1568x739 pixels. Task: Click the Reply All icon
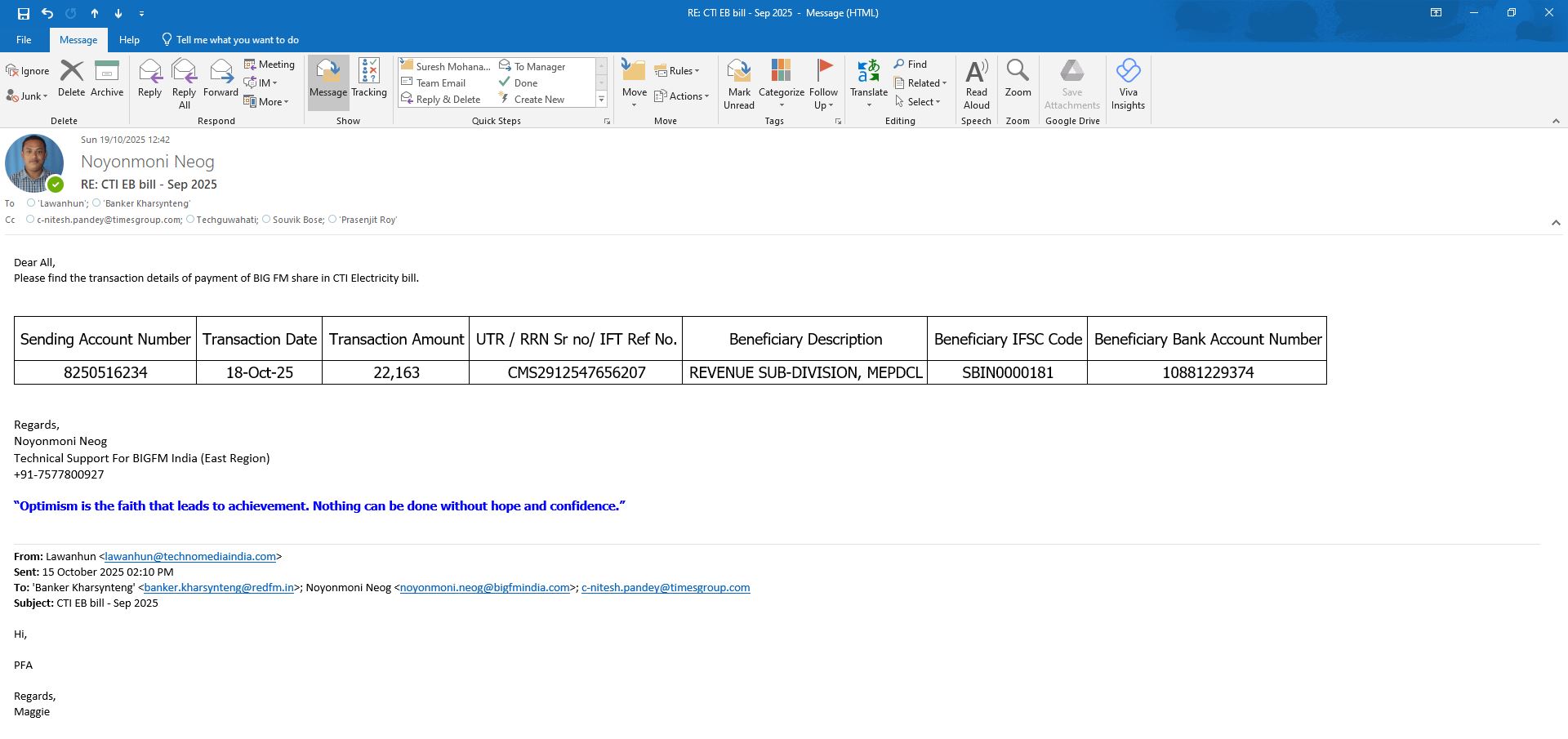[184, 72]
